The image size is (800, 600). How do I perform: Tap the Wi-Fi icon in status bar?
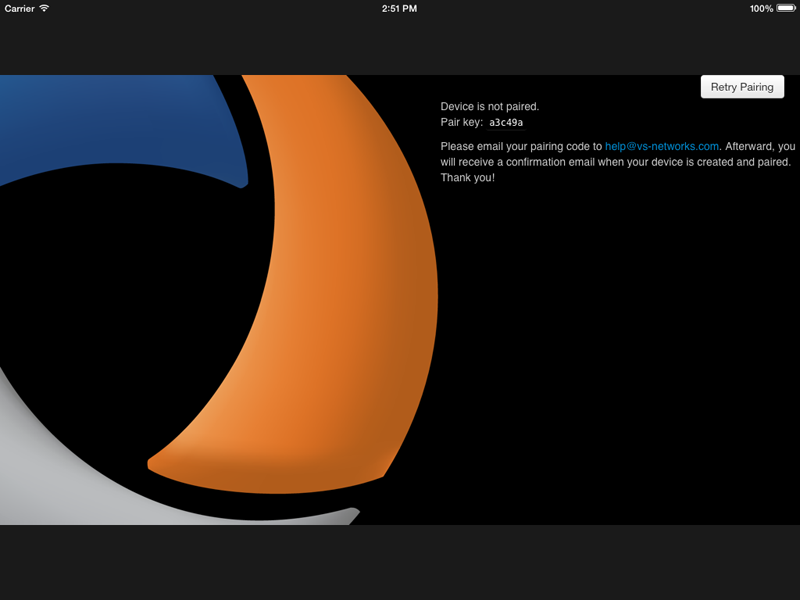coord(44,8)
